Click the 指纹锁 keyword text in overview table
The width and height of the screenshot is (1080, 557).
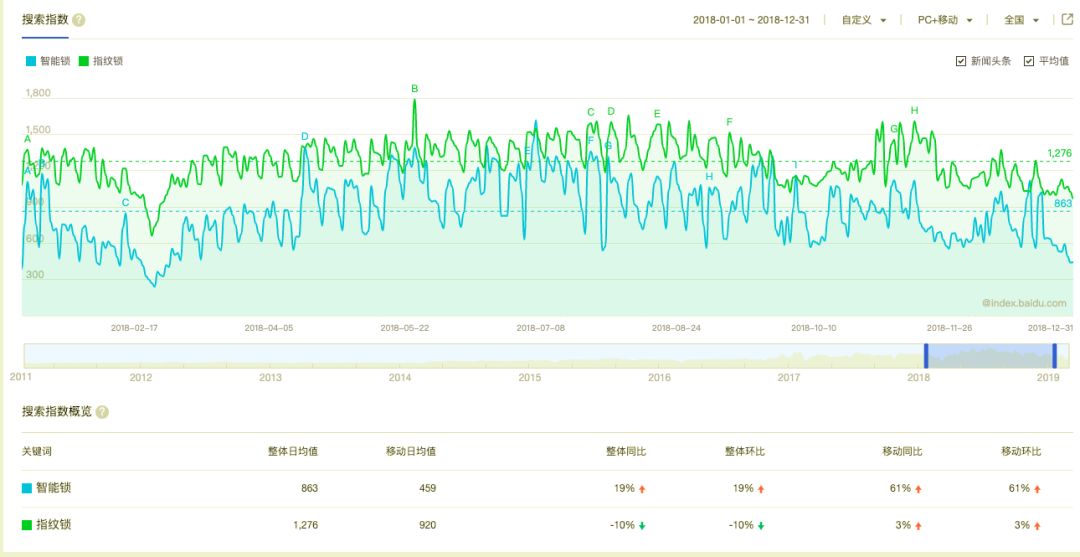tap(53, 525)
